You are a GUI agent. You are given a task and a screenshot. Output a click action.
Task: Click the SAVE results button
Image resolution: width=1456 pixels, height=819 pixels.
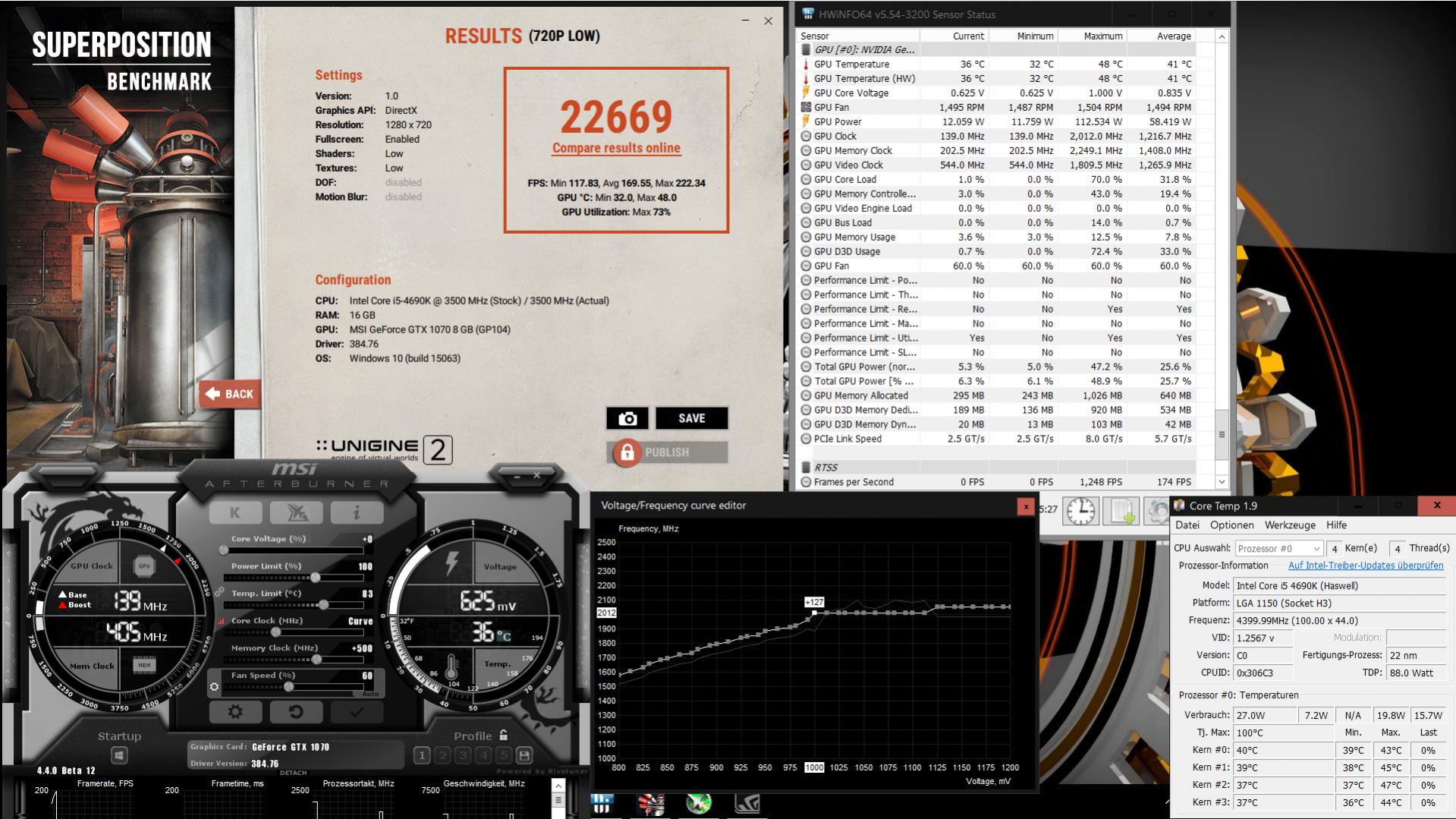(691, 418)
